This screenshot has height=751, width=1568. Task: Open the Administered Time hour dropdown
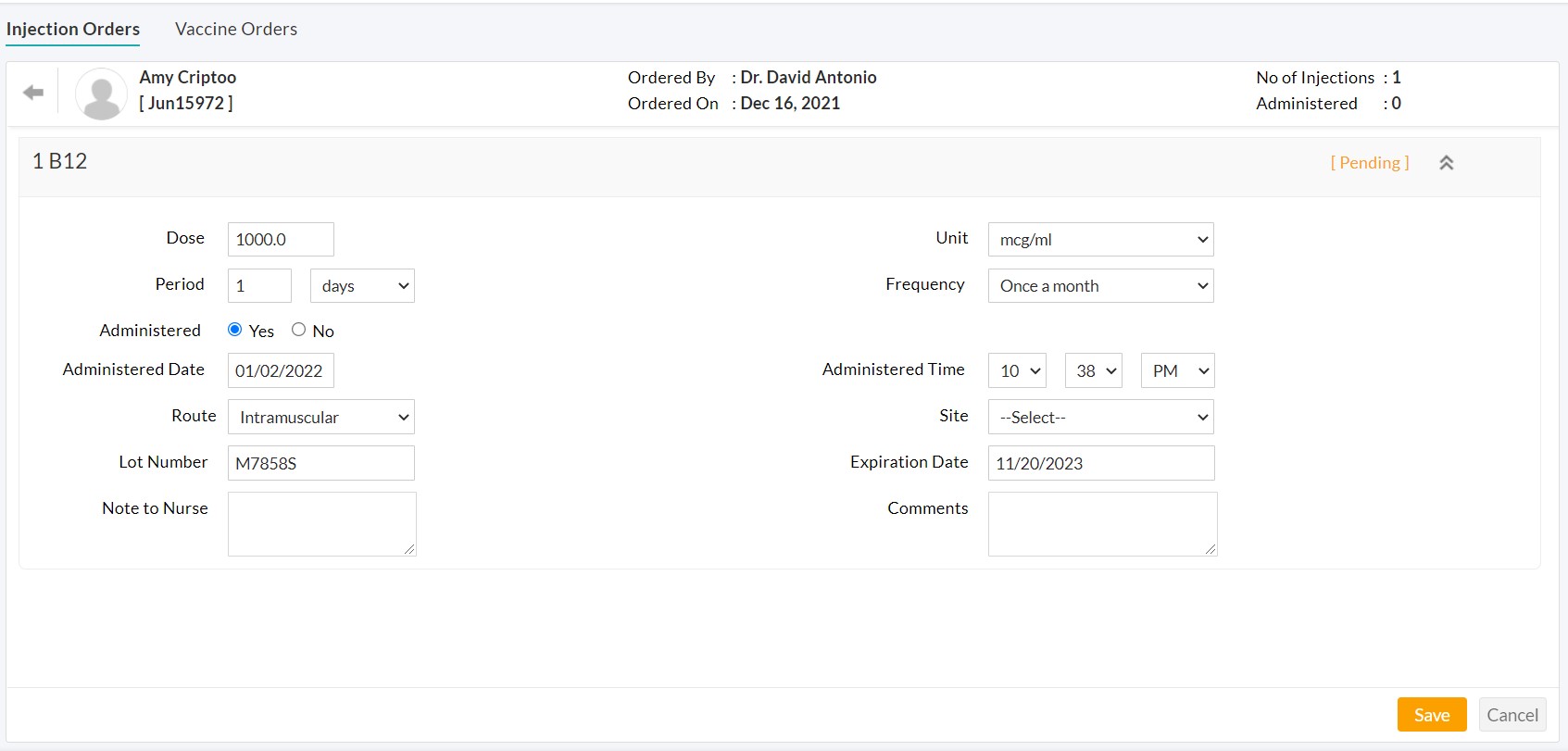(1017, 371)
